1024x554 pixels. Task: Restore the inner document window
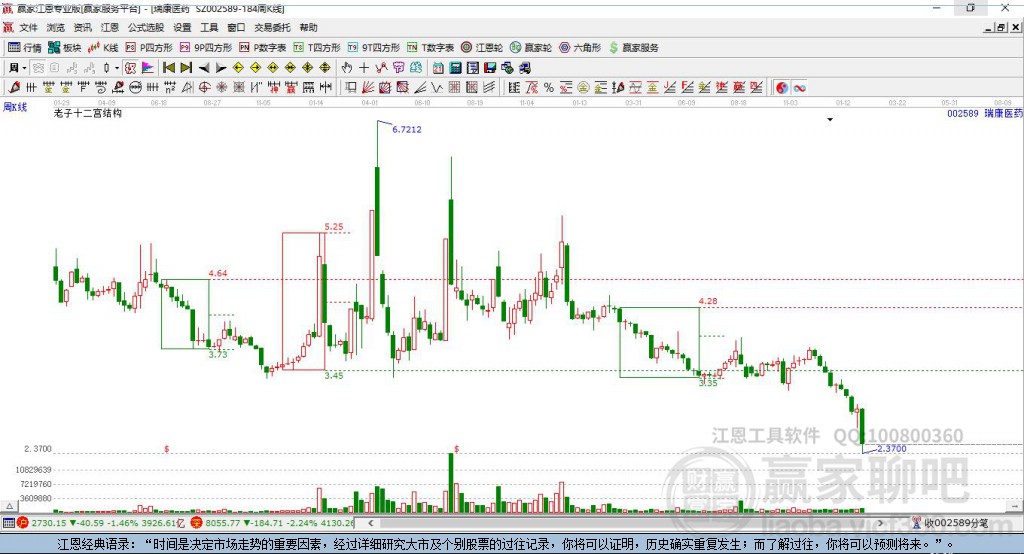coord(1000,27)
